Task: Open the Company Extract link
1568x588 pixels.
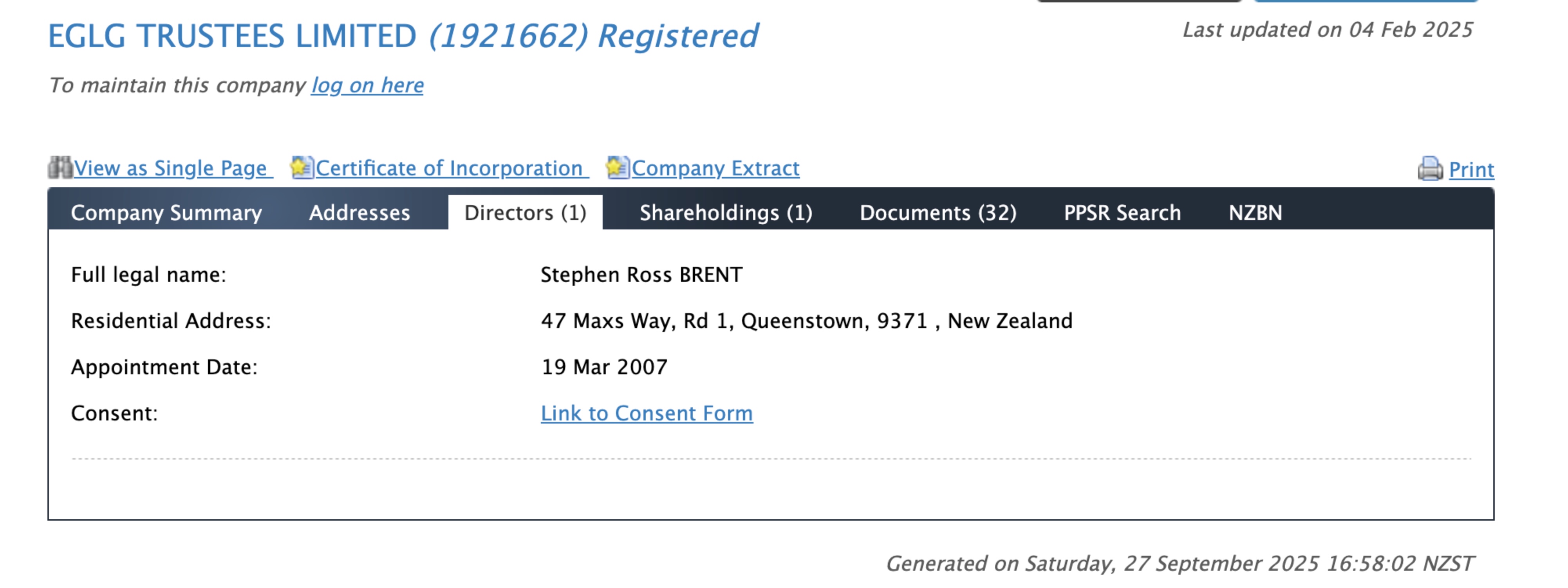Action: click(x=715, y=169)
